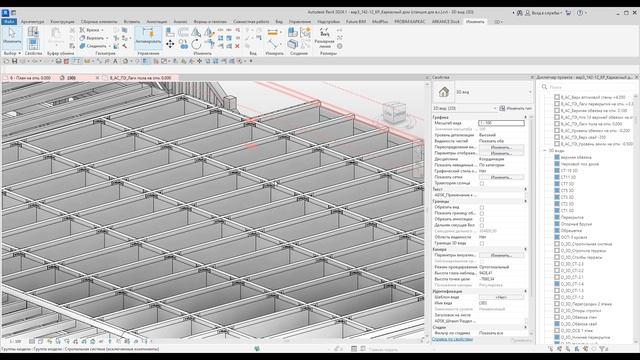The height and width of the screenshot is (360, 640).
Task: Switch to the Конструкция ribbon tab
Action: coord(62,22)
